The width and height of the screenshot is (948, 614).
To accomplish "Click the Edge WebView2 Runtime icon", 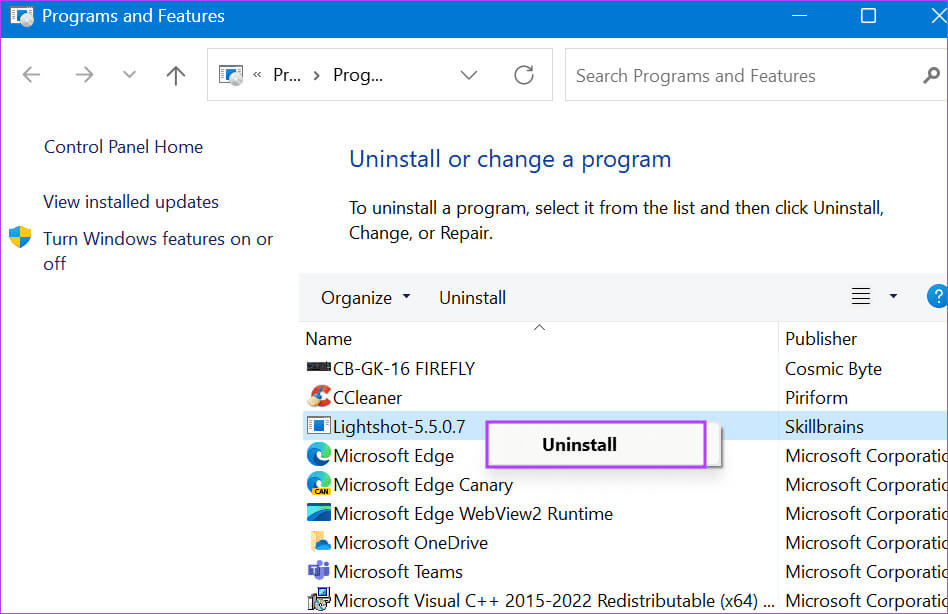I will (319, 512).
